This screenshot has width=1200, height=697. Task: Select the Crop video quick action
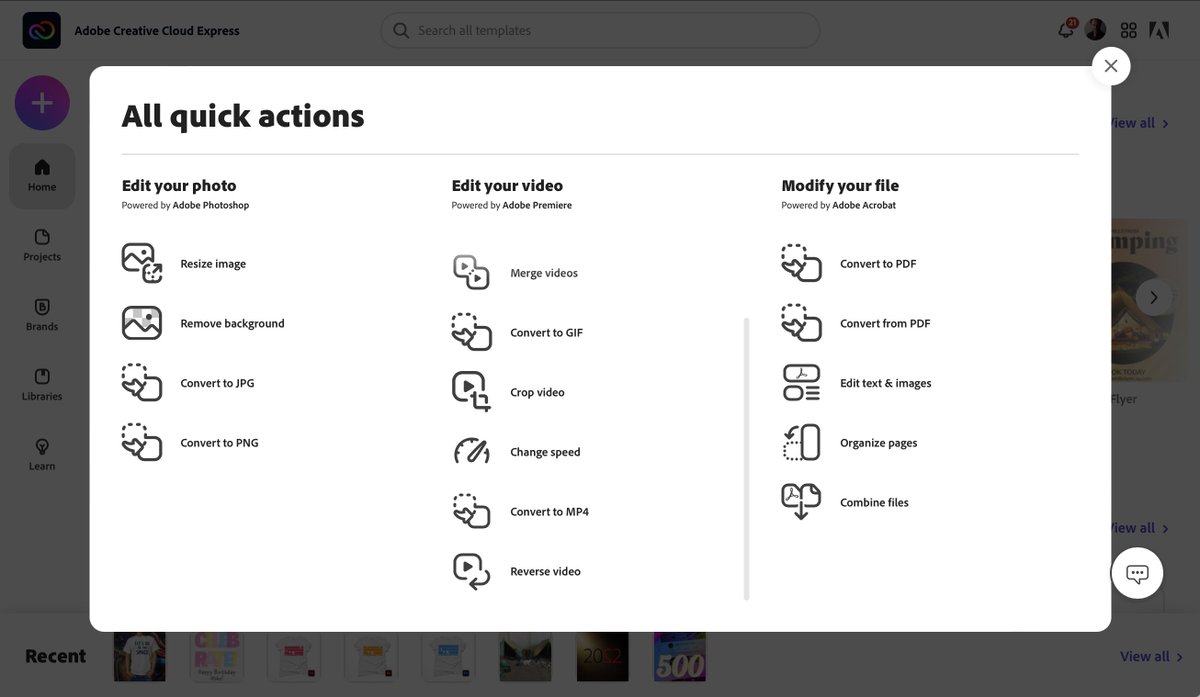click(537, 392)
